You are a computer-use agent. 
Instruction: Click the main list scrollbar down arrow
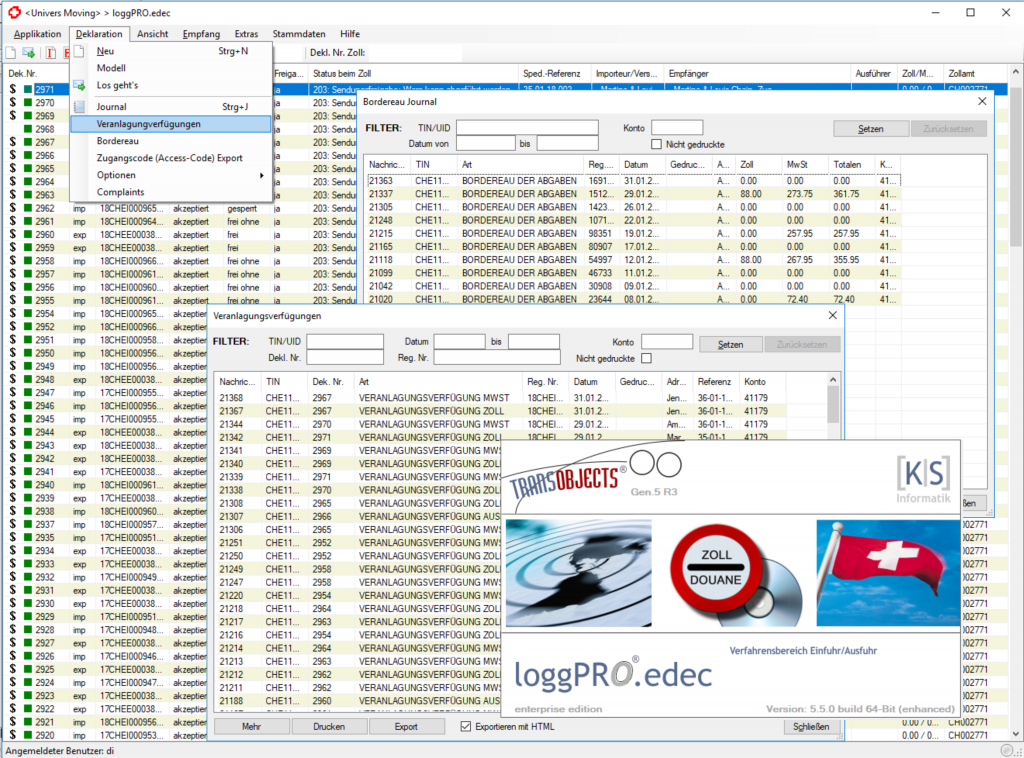[x=1016, y=734]
